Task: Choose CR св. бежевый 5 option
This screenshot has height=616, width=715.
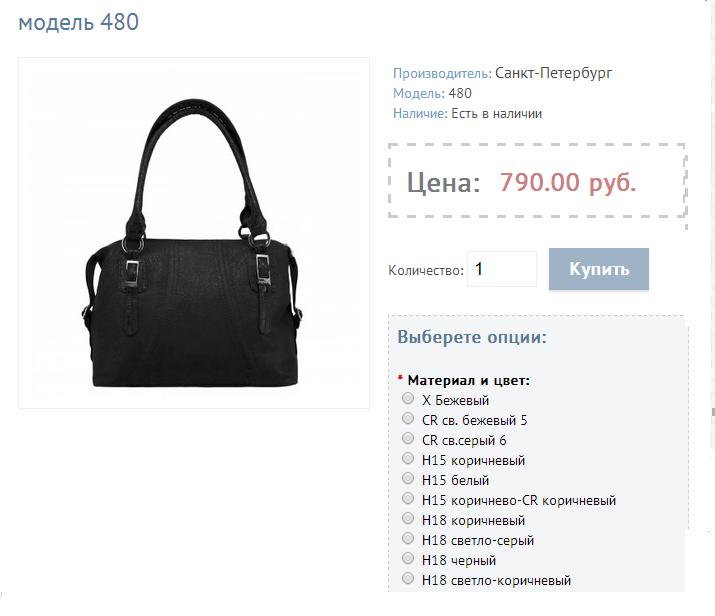Action: (x=408, y=419)
